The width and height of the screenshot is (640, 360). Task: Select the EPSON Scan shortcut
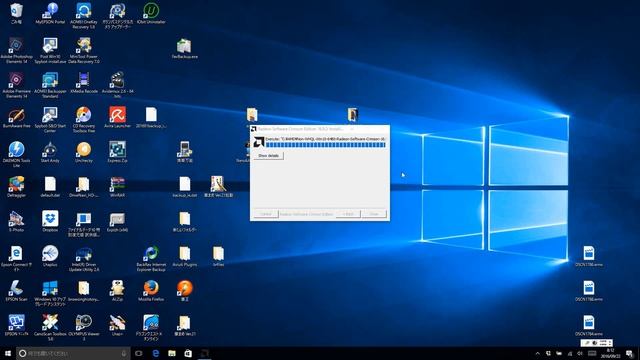pyautogui.click(x=16, y=291)
